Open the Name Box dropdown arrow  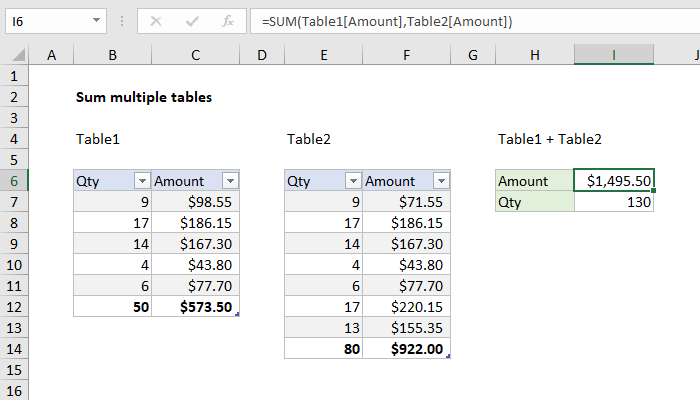tap(95, 20)
